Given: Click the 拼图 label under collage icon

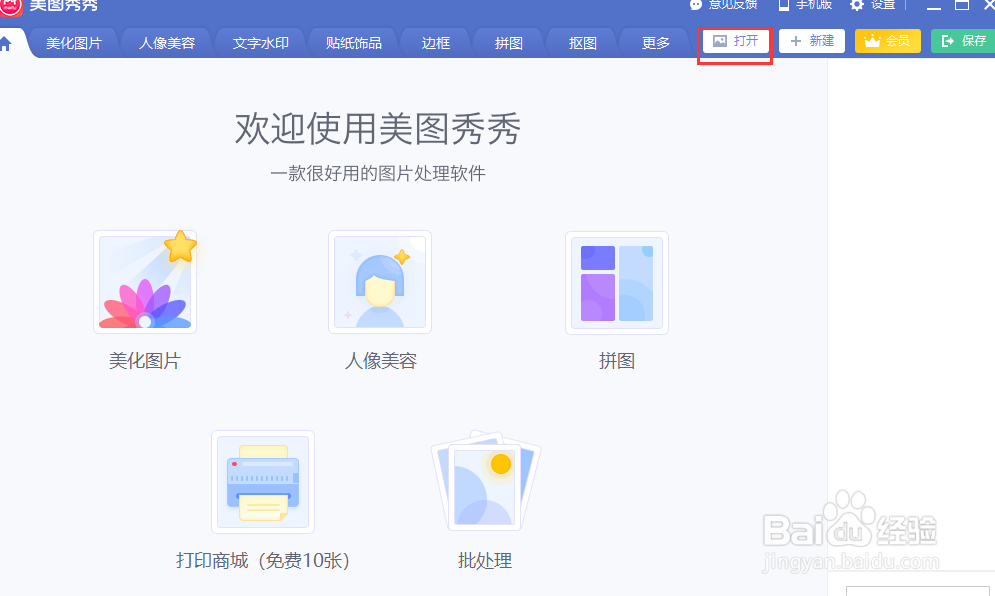Looking at the screenshot, I should [617, 361].
